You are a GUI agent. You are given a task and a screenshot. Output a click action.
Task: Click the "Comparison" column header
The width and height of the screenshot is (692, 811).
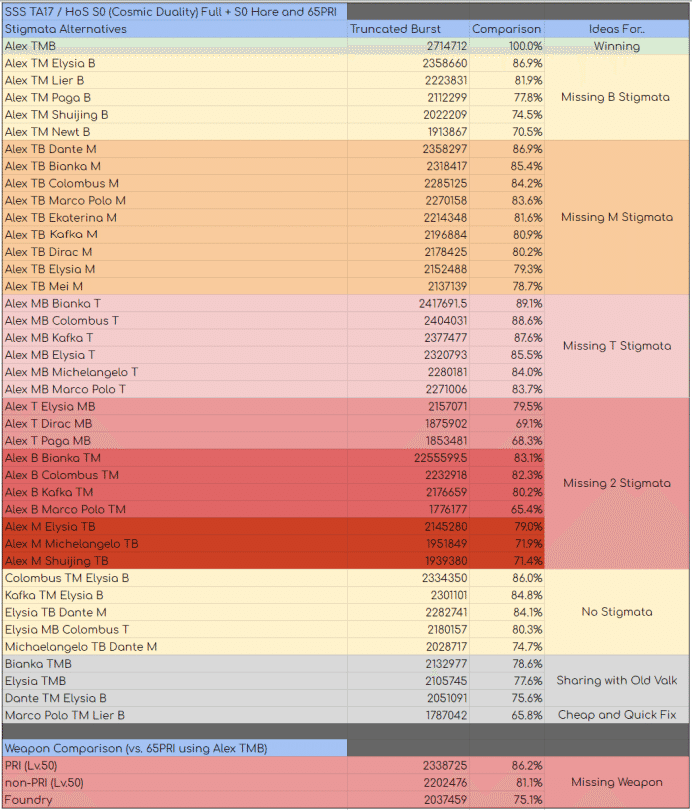506,29
